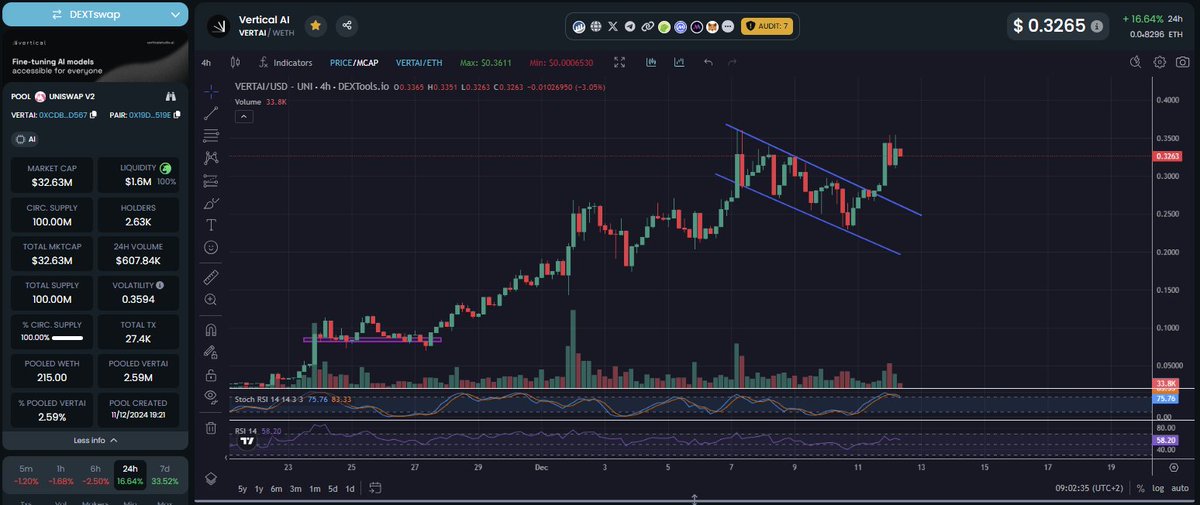The image size is (1200, 505).
Task: Open chart settings gear
Action: click(1159, 62)
